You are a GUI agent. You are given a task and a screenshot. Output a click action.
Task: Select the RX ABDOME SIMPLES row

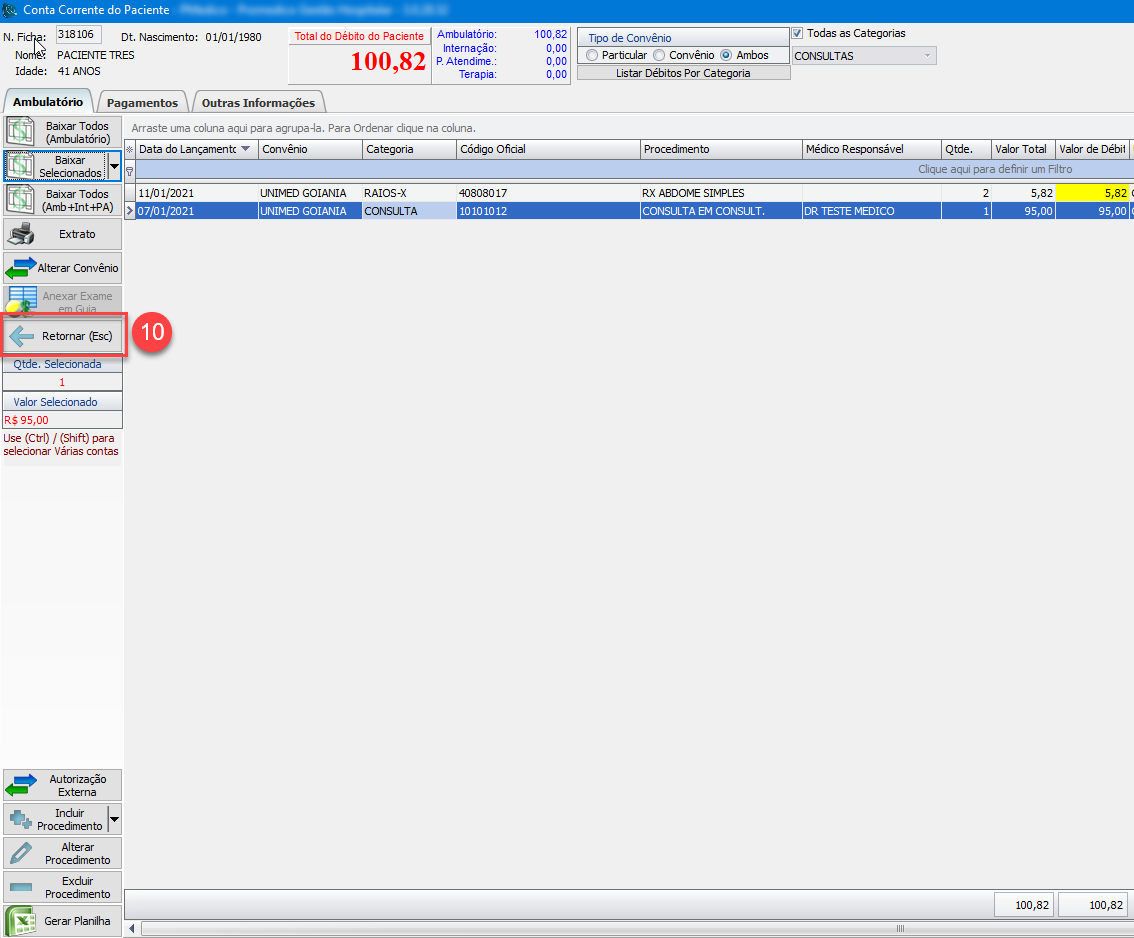tap(692, 193)
